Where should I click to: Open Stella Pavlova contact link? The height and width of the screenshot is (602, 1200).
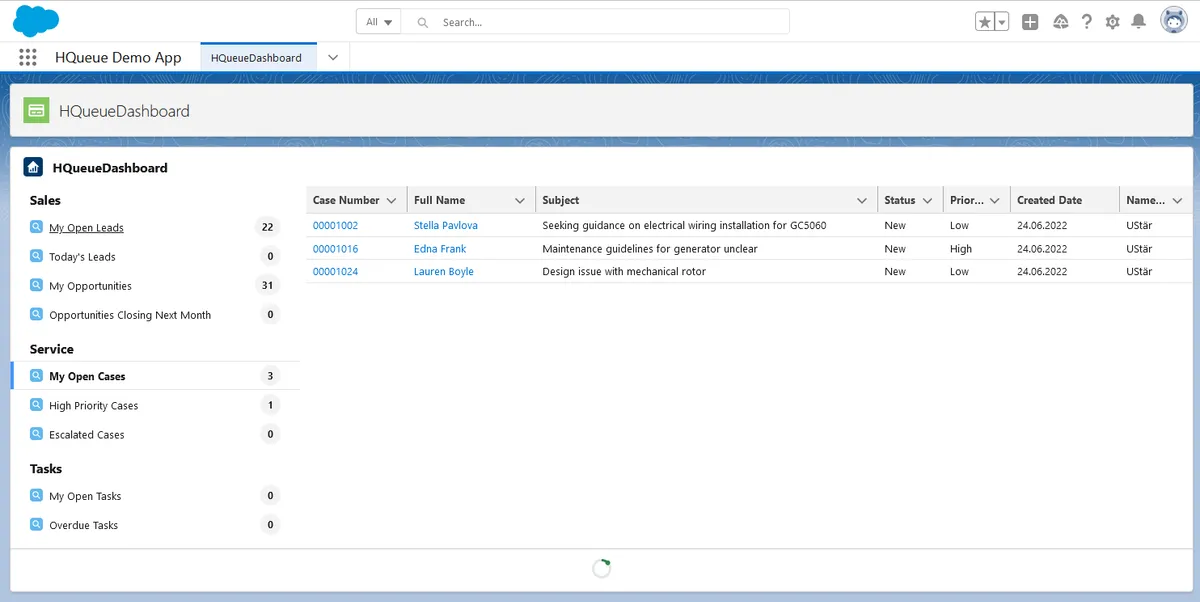[446, 226]
